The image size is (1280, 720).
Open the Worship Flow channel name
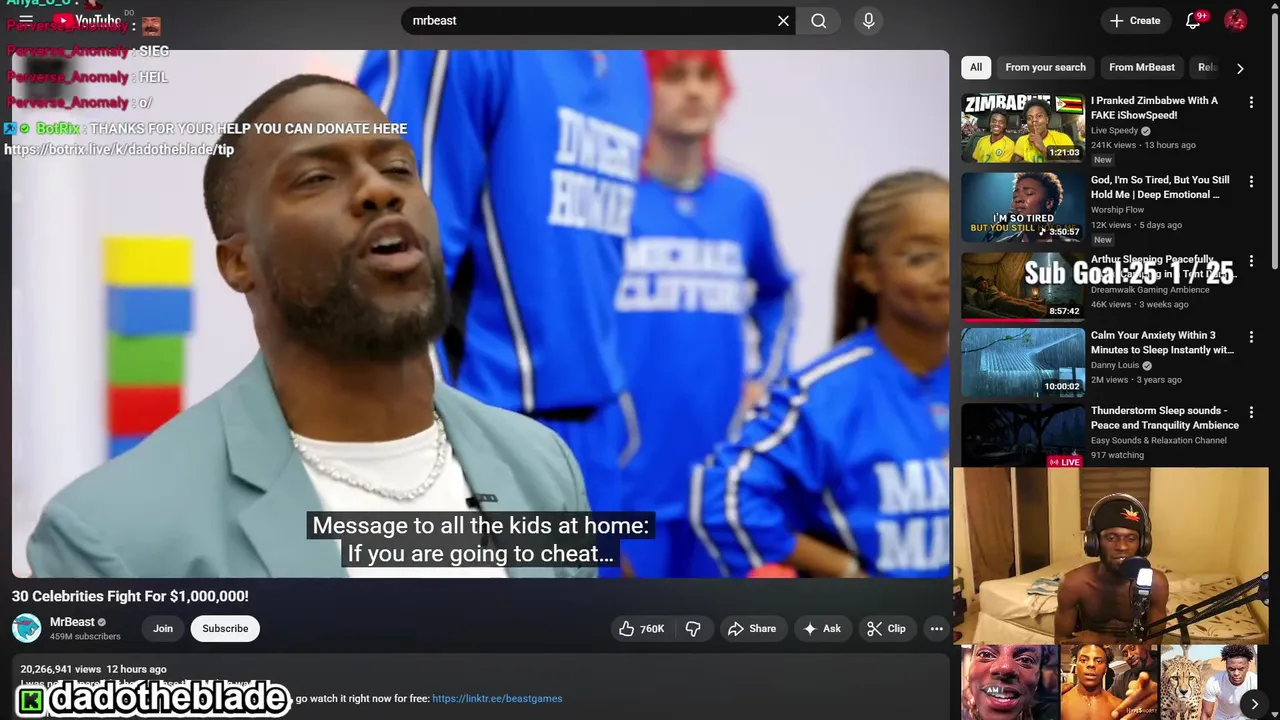point(1117,210)
